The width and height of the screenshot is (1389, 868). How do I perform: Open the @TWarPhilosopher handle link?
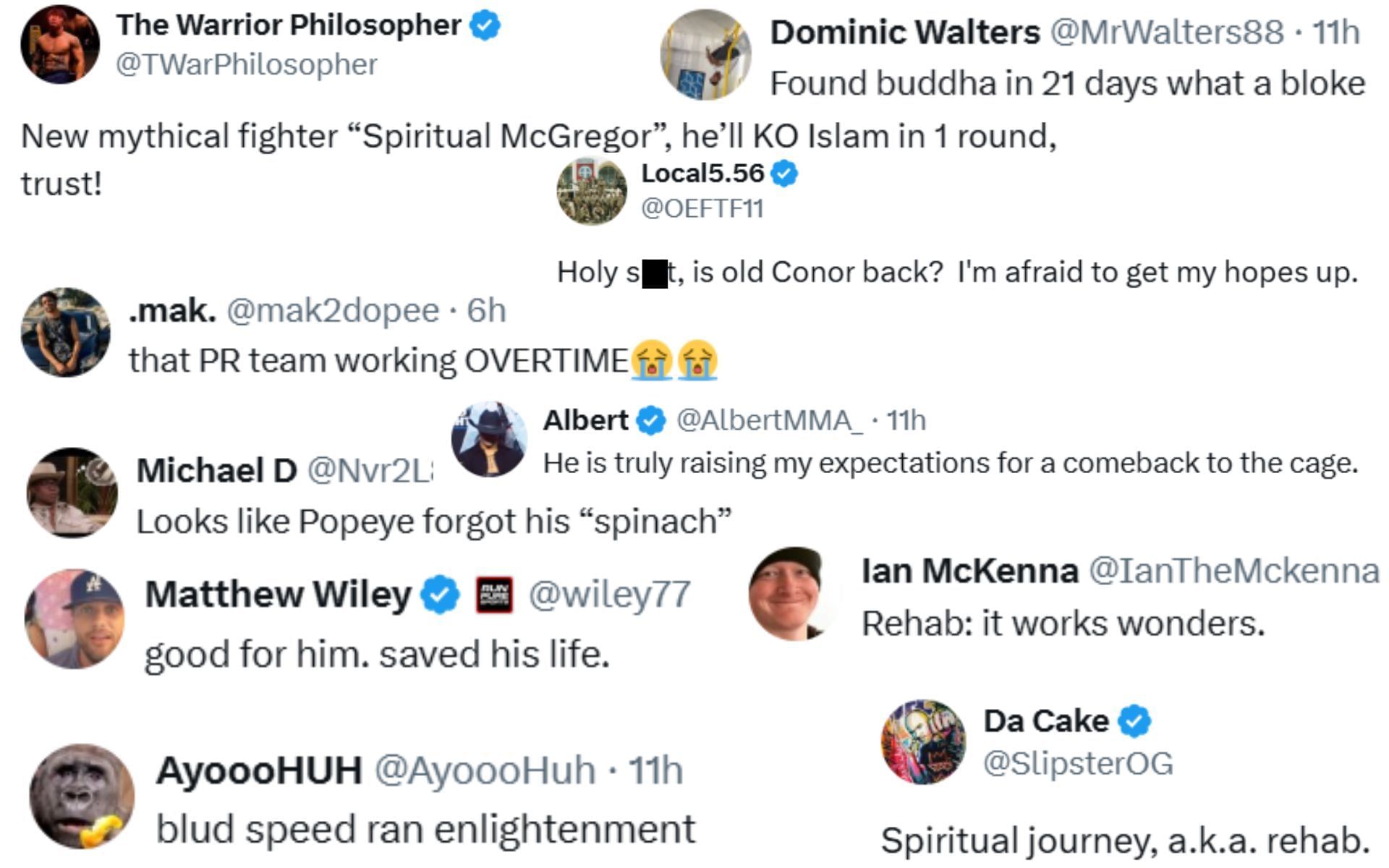pyautogui.click(x=246, y=64)
